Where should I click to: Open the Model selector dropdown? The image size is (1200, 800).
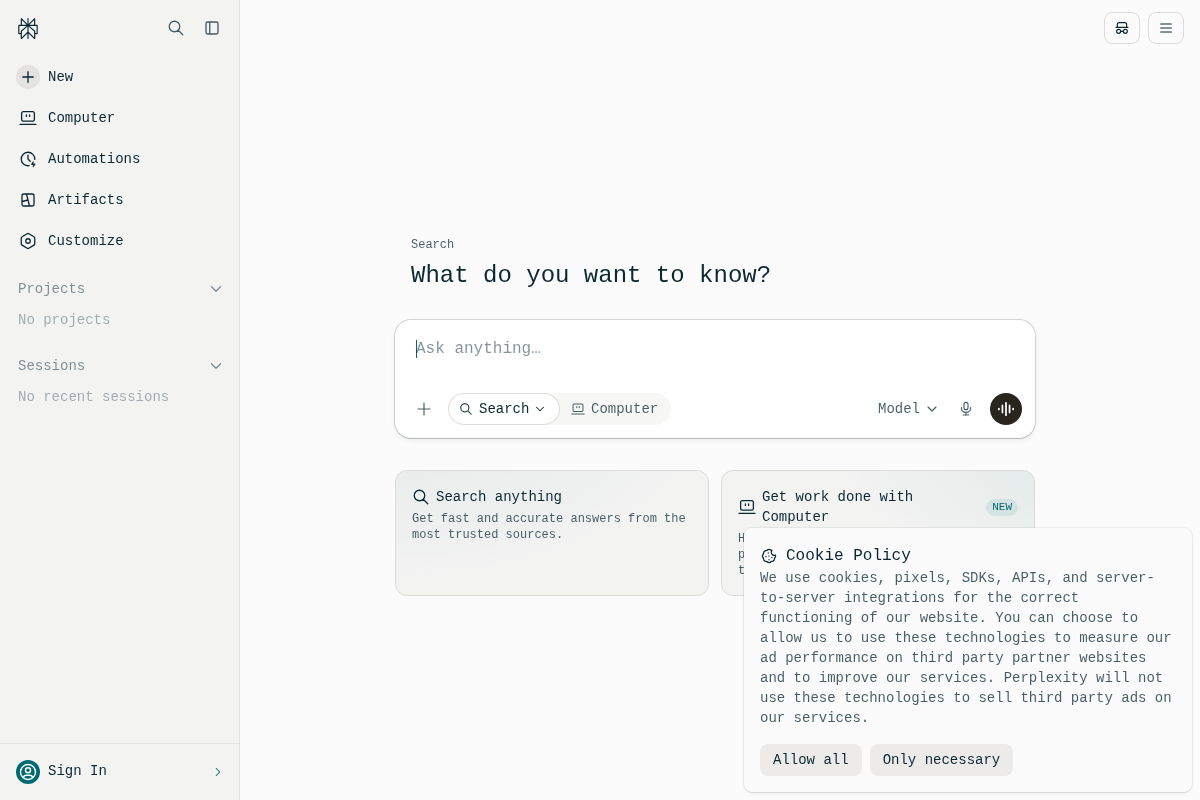pos(908,409)
